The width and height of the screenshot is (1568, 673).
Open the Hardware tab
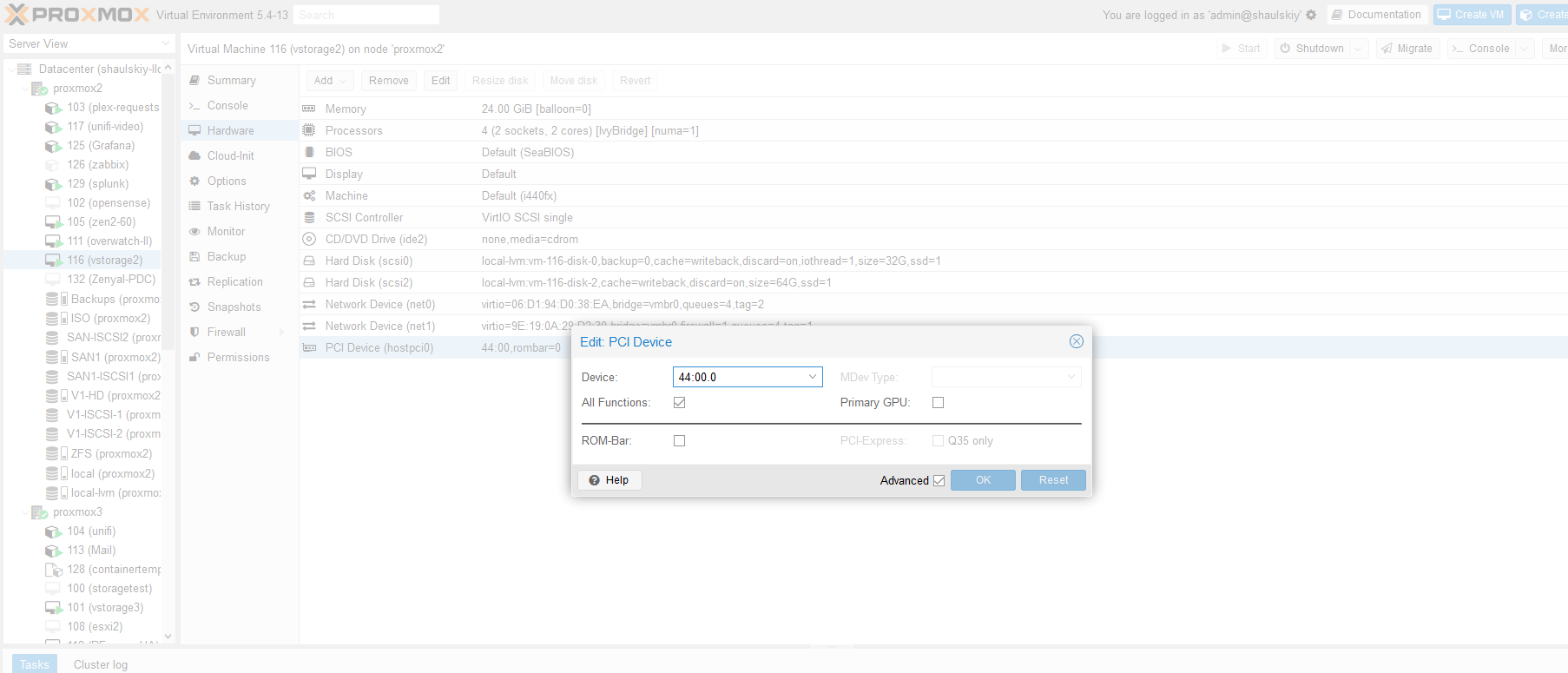[x=239, y=131]
